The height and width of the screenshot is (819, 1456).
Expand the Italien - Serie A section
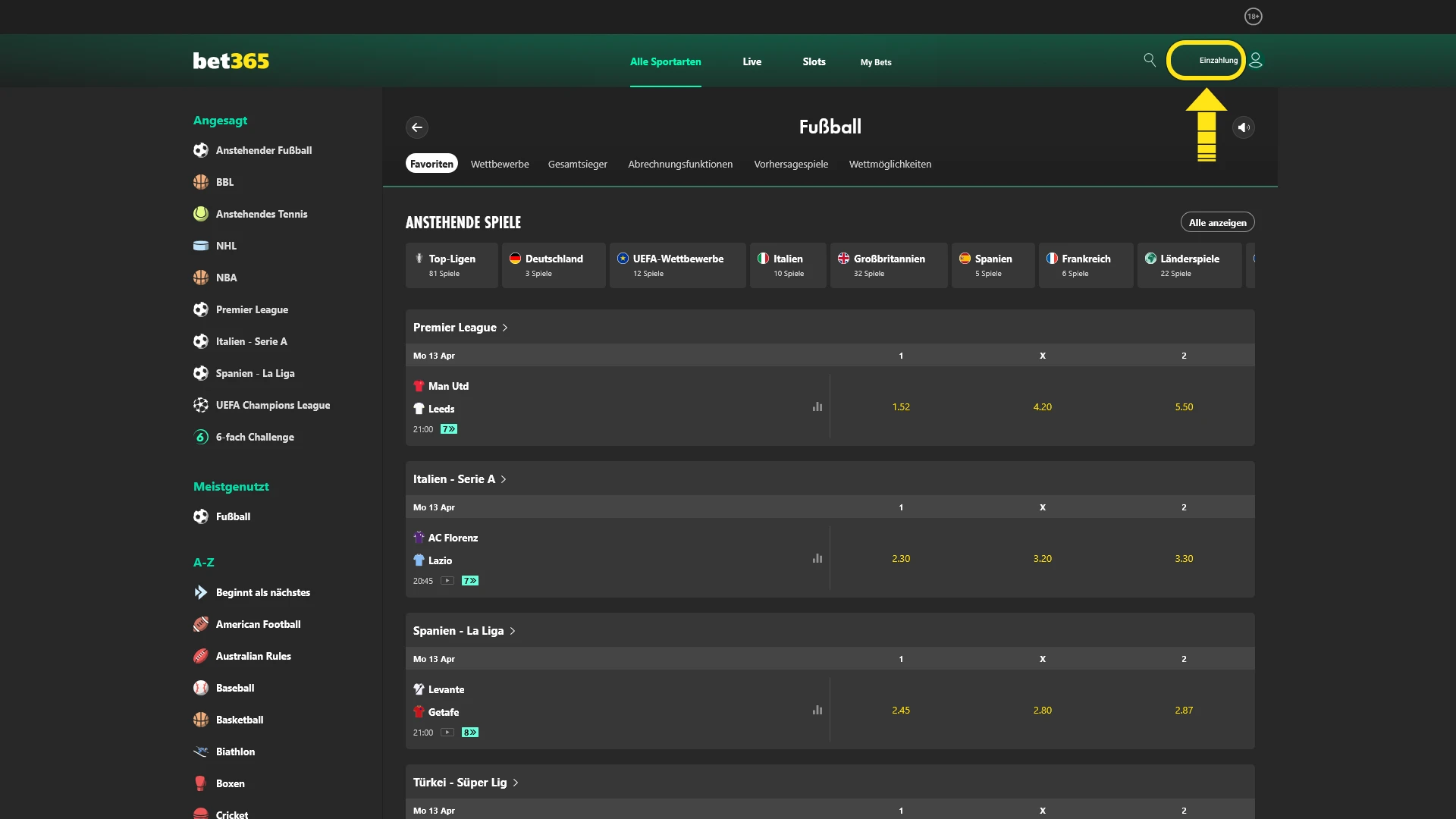click(504, 479)
